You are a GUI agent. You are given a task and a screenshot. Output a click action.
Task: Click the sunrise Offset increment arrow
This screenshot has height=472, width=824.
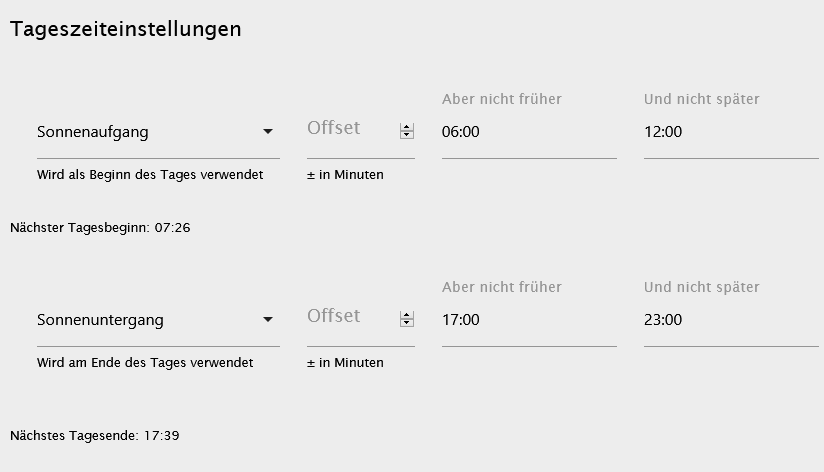pyautogui.click(x=407, y=127)
